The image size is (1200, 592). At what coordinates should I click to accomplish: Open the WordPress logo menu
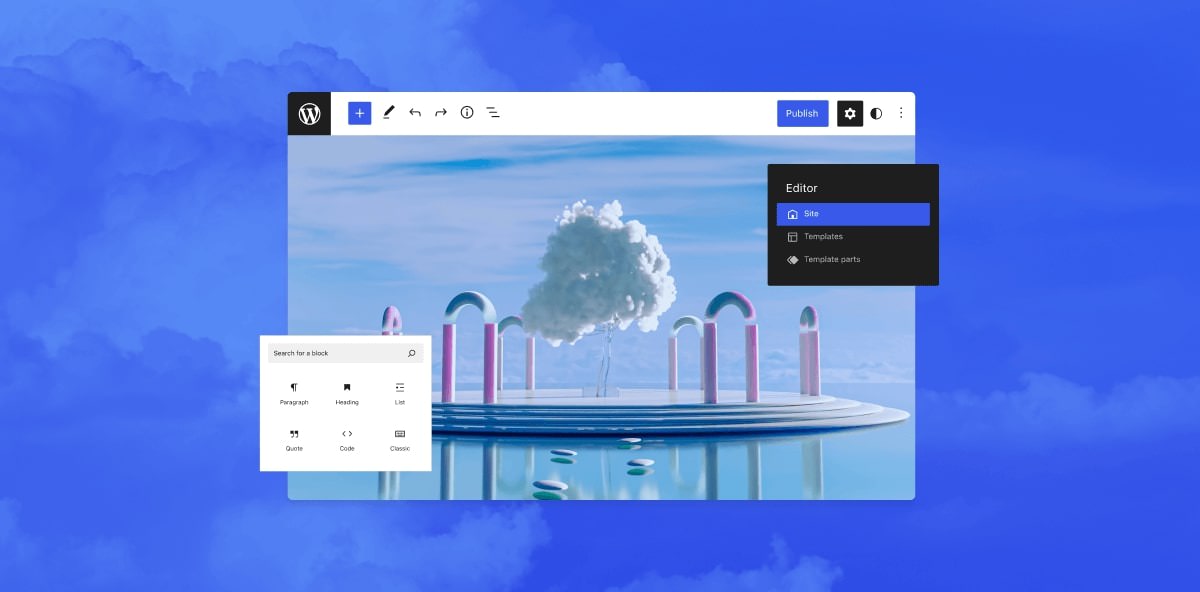coord(309,114)
